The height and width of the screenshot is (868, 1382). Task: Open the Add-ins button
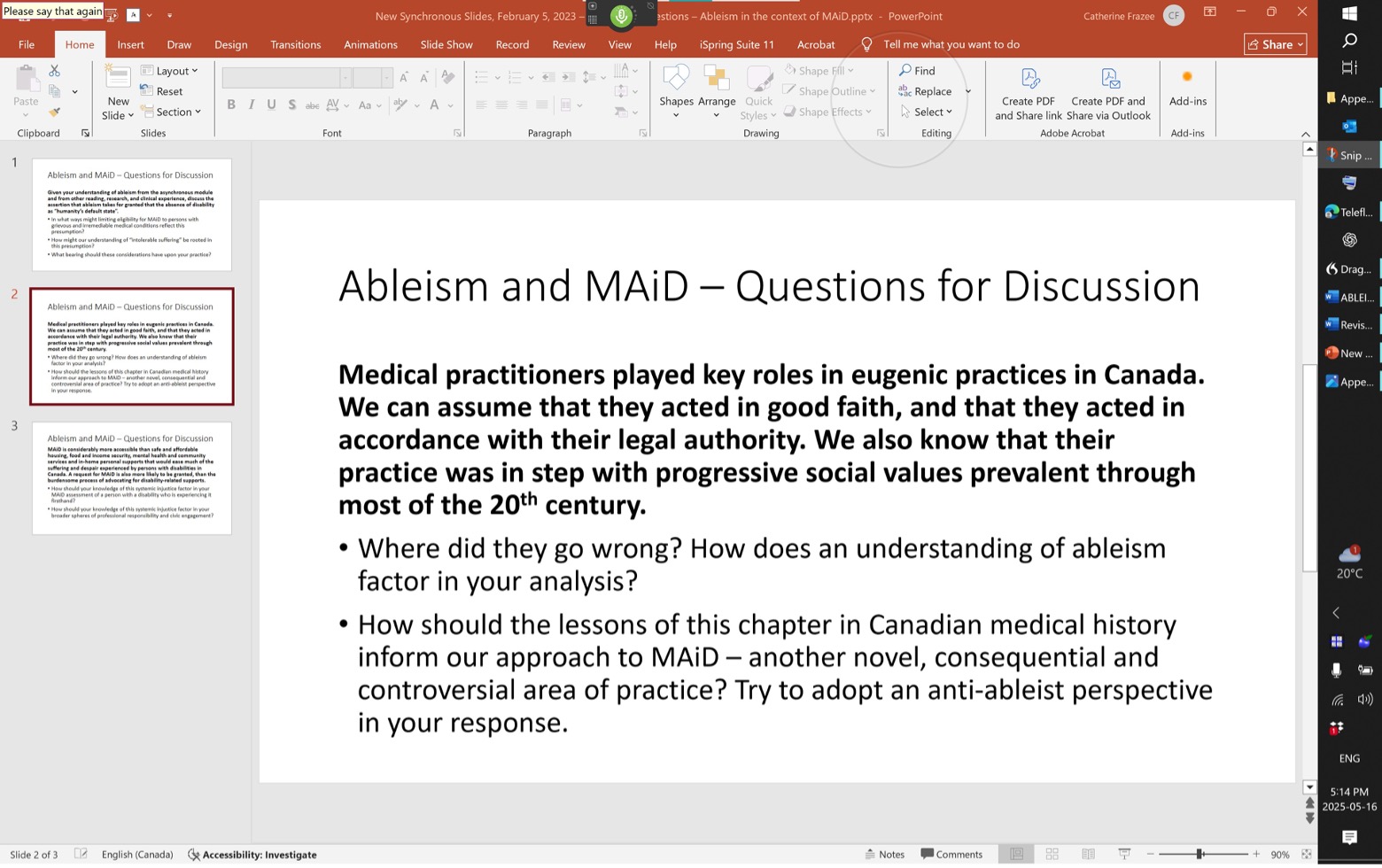tap(1187, 88)
